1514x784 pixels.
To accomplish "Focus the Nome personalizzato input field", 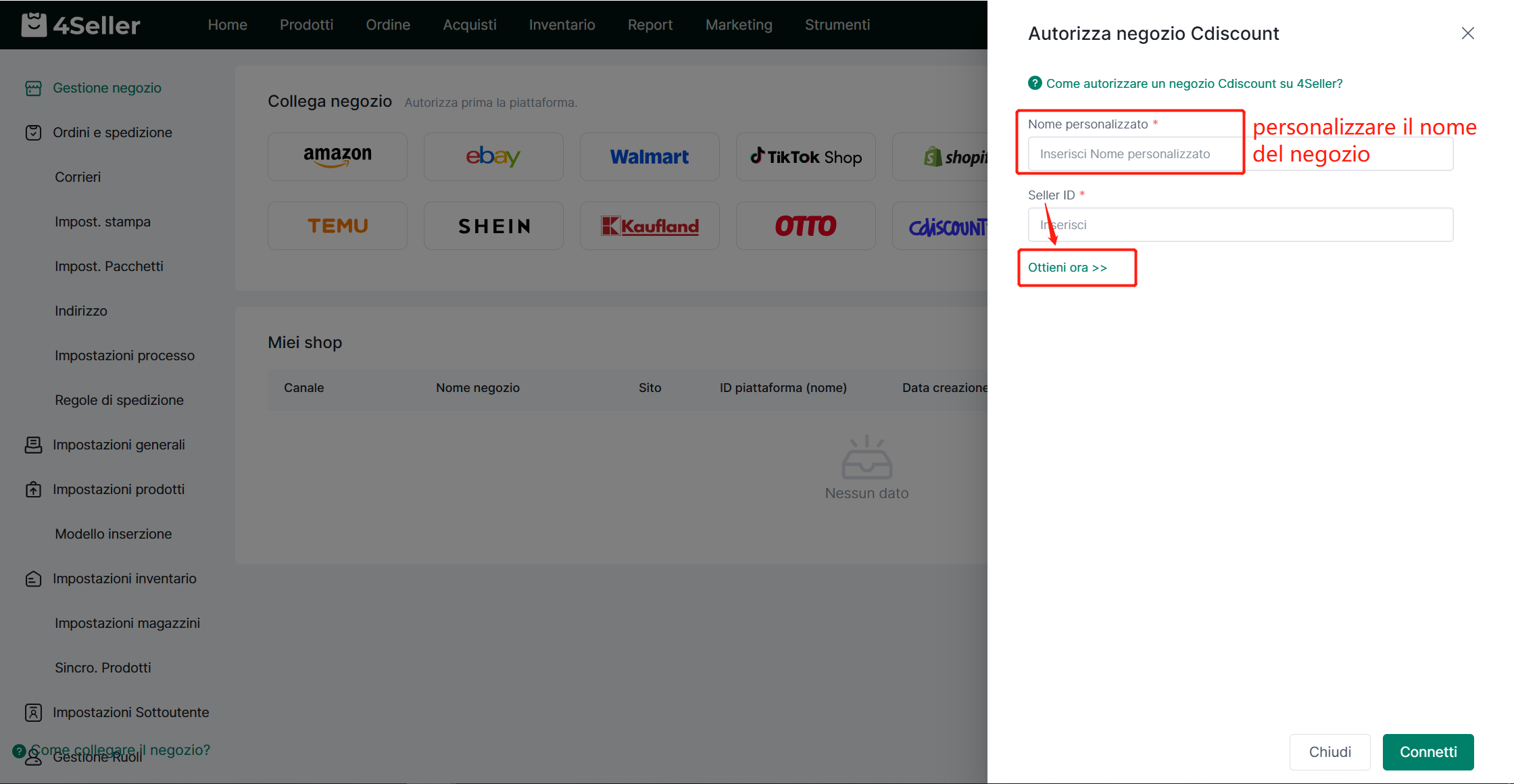I will tap(1135, 154).
